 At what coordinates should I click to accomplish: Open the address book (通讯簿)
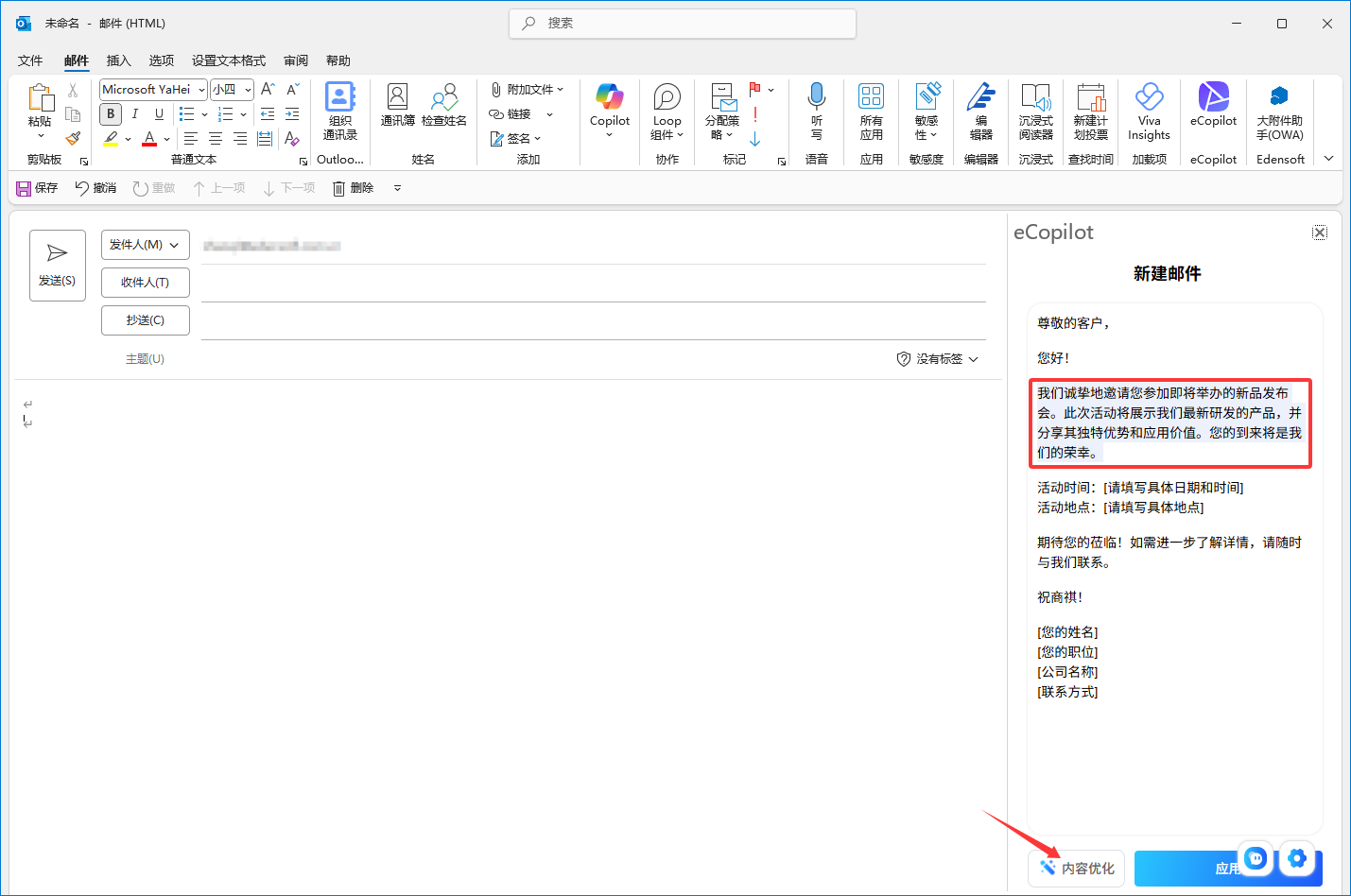397,105
